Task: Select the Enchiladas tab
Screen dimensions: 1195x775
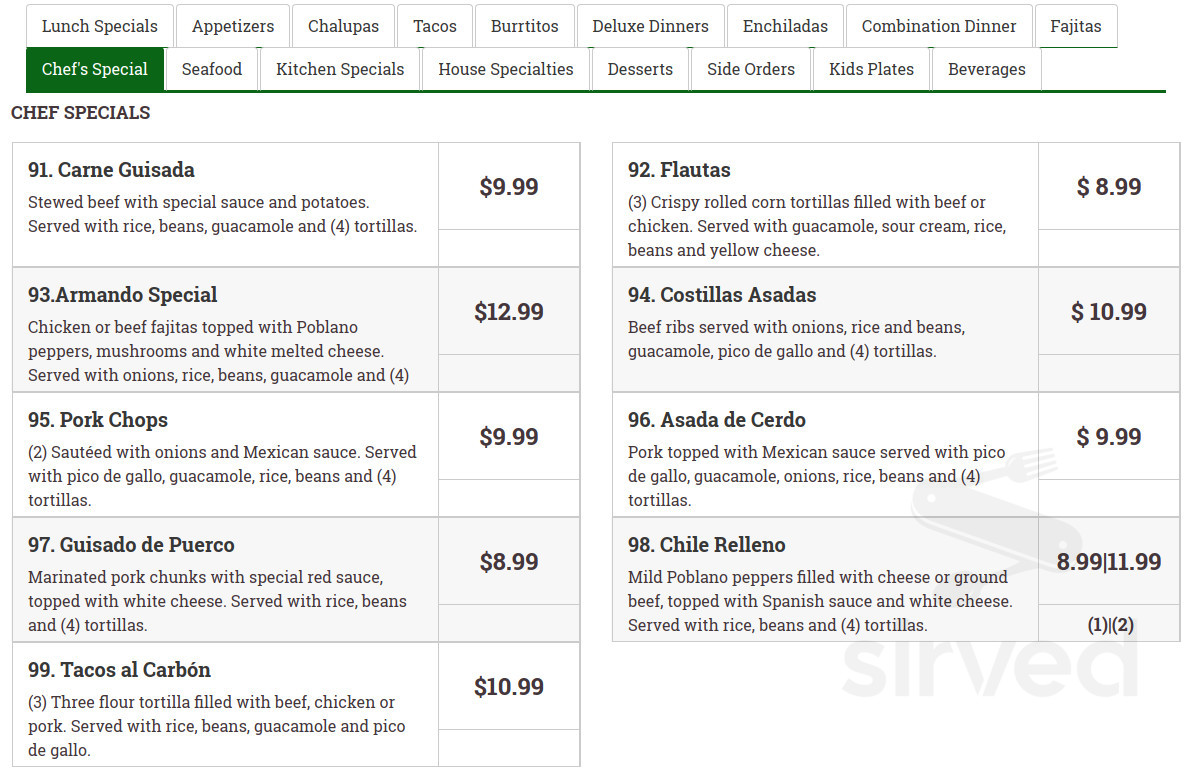Action: pyautogui.click(x=785, y=26)
